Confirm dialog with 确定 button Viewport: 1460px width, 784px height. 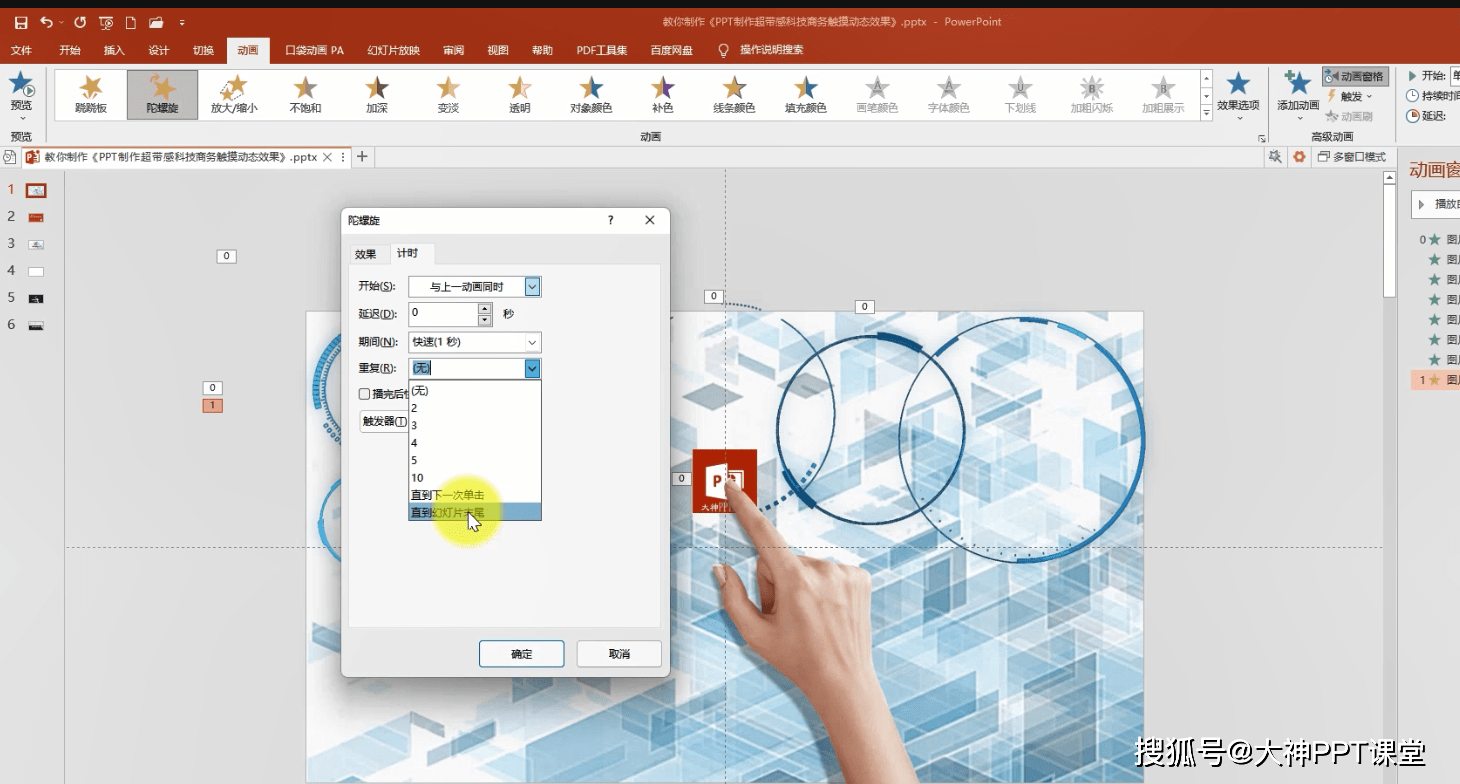pyautogui.click(x=522, y=654)
